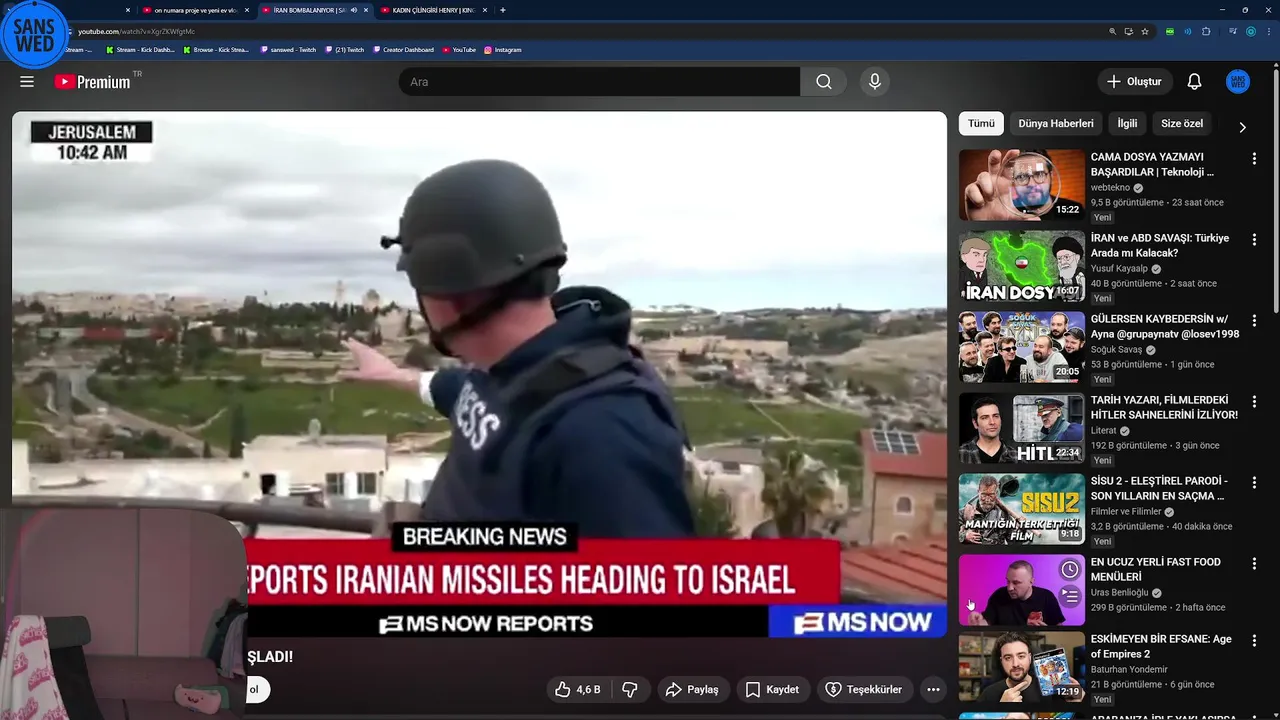Open more actions ellipsis under video
The image size is (1280, 720).
pyautogui.click(x=933, y=689)
